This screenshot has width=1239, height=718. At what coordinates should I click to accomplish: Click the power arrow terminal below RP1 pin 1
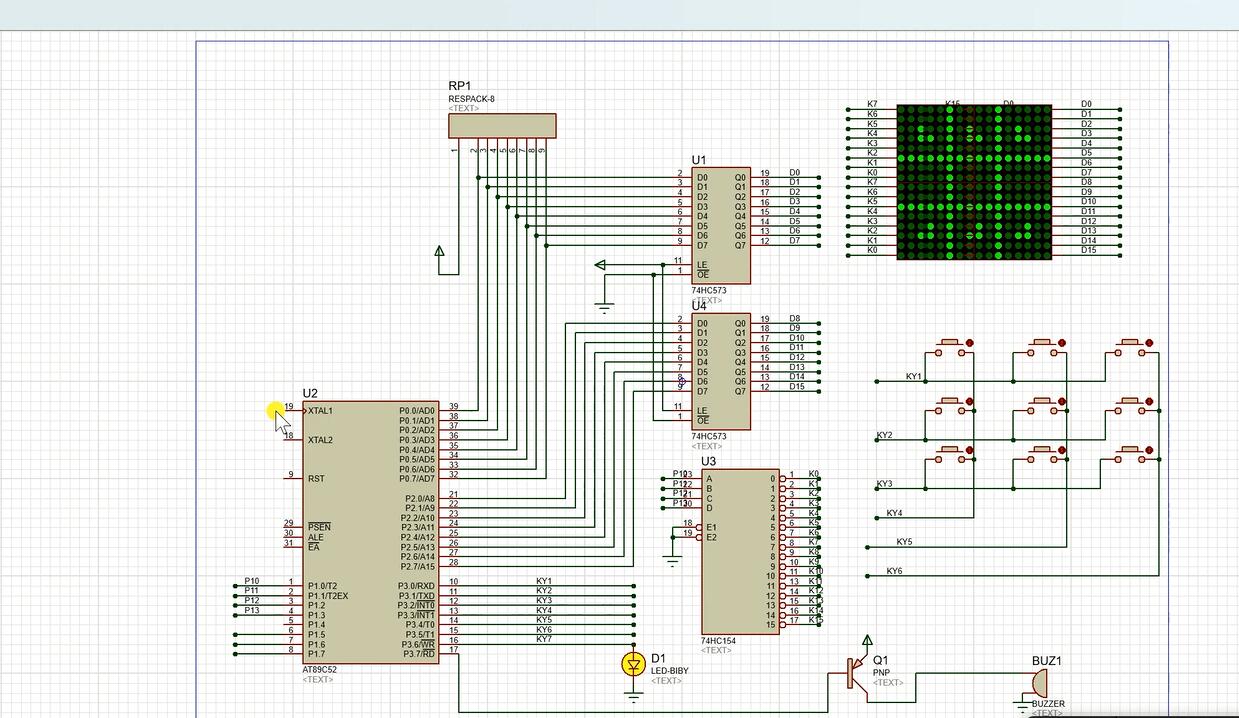pos(439,252)
